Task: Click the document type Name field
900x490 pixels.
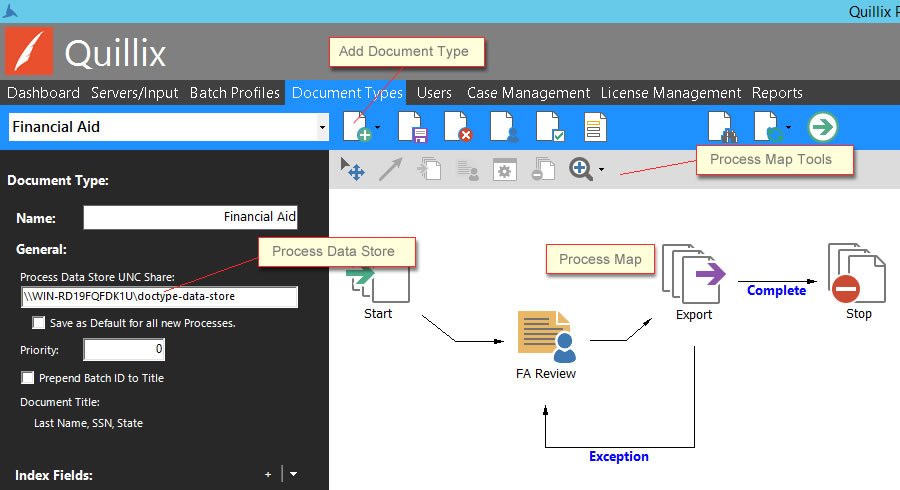Action: click(x=191, y=217)
